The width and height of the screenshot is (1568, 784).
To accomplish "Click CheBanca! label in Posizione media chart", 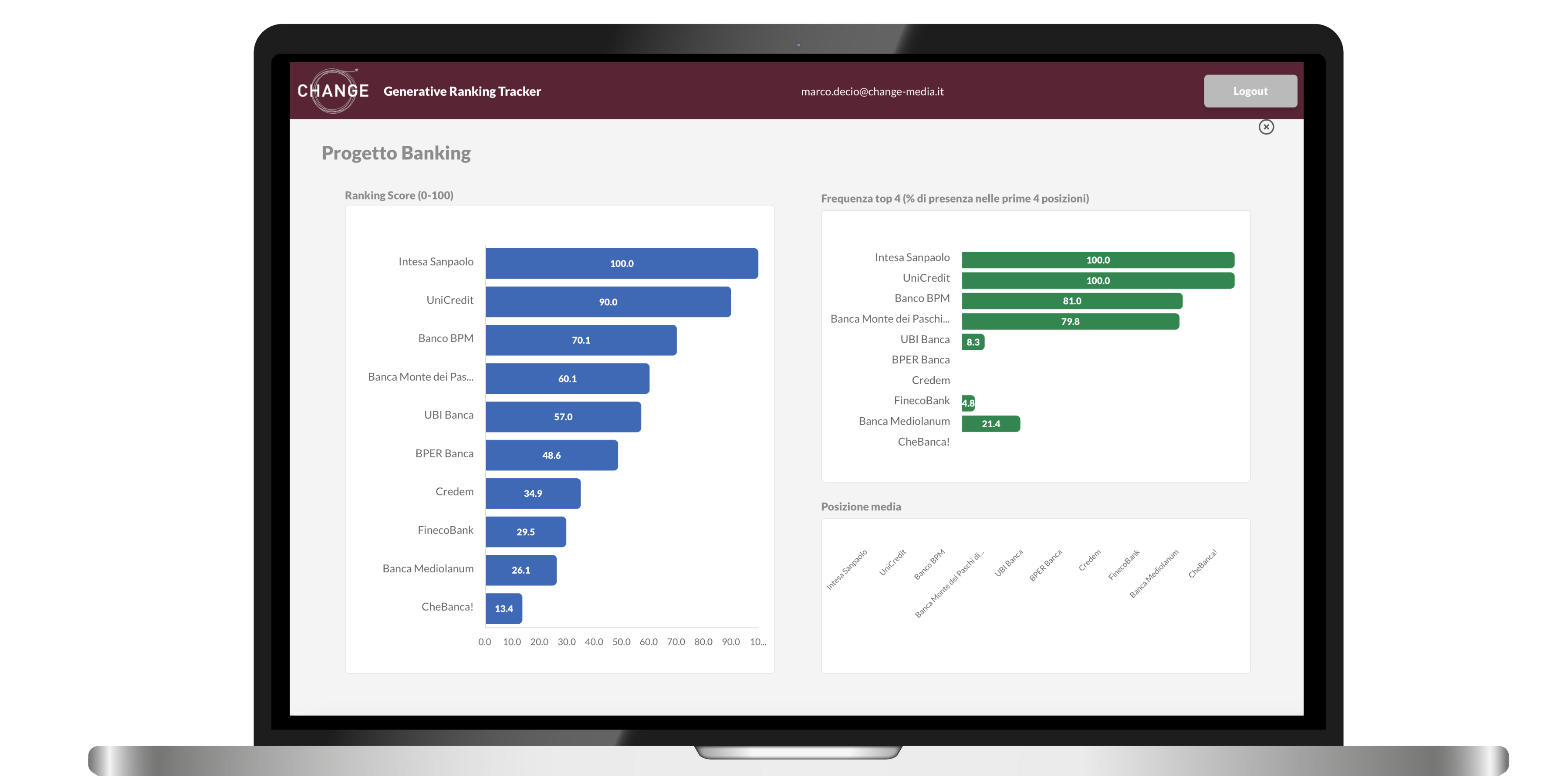I will 1203,564.
